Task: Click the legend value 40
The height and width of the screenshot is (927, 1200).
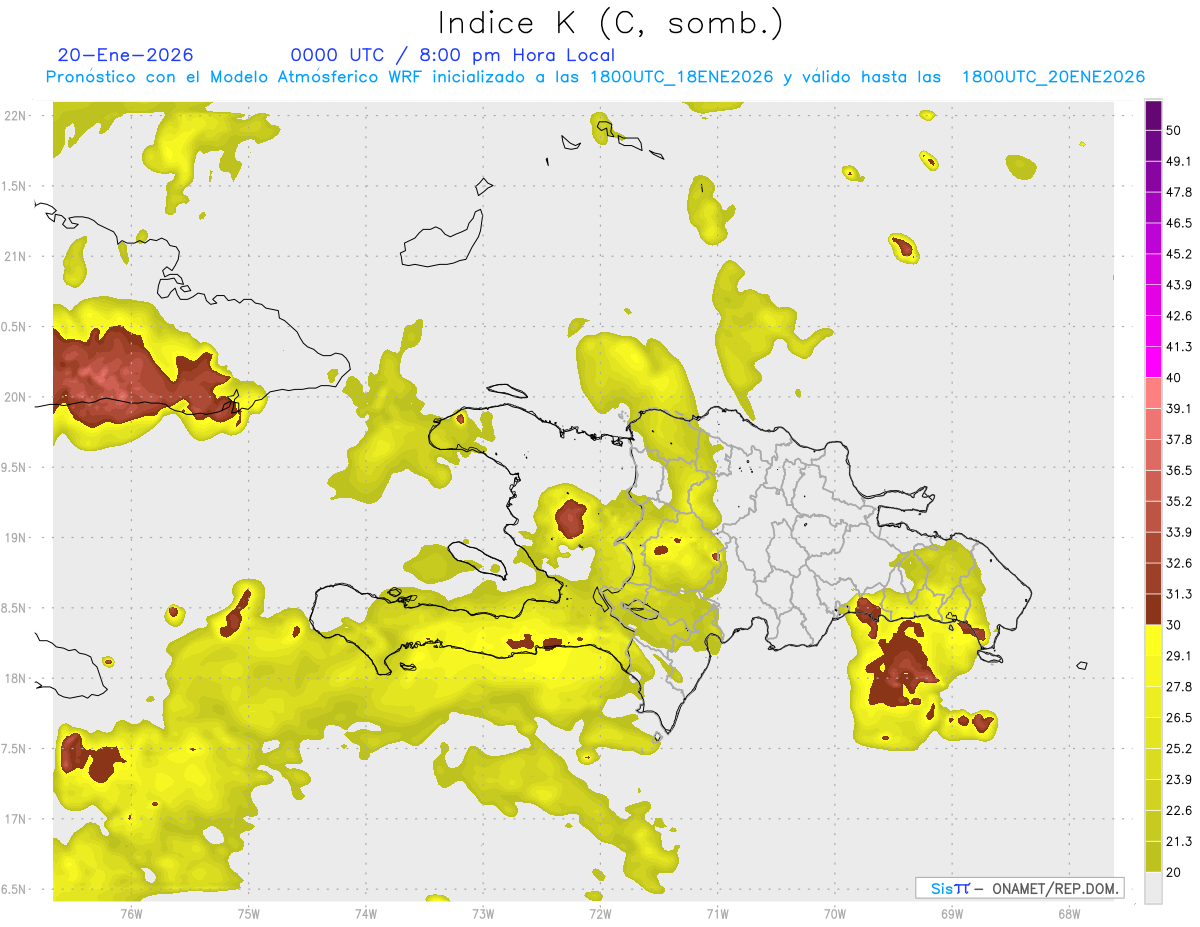Action: pyautogui.click(x=1175, y=378)
